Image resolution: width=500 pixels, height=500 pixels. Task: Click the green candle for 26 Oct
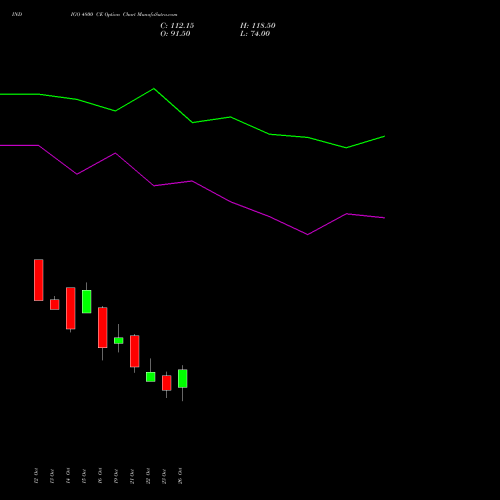tap(183, 379)
